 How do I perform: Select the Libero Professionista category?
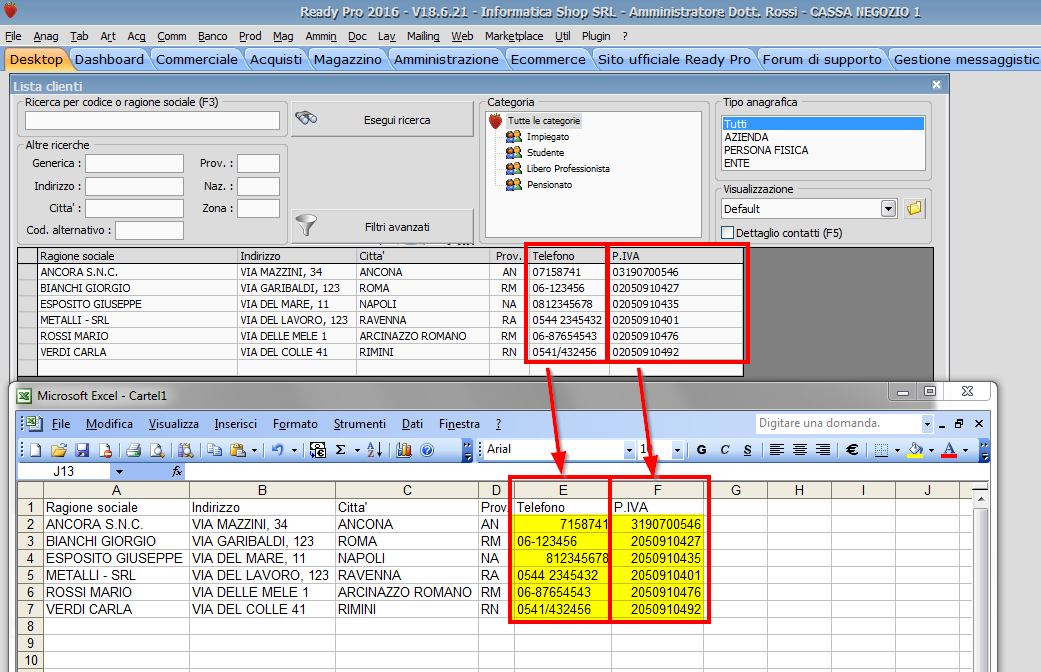[568, 169]
